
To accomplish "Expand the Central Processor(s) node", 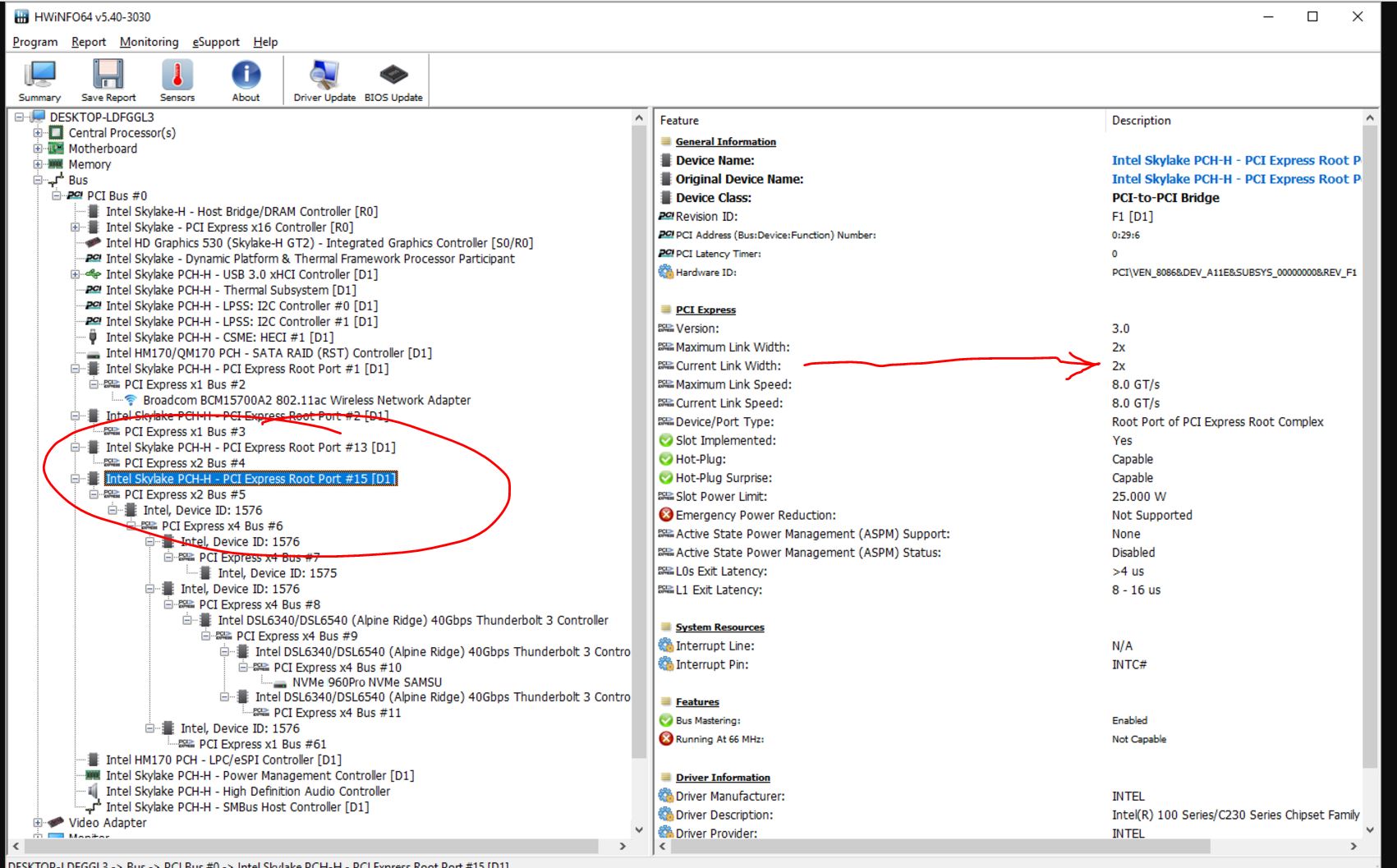I will (37, 133).
